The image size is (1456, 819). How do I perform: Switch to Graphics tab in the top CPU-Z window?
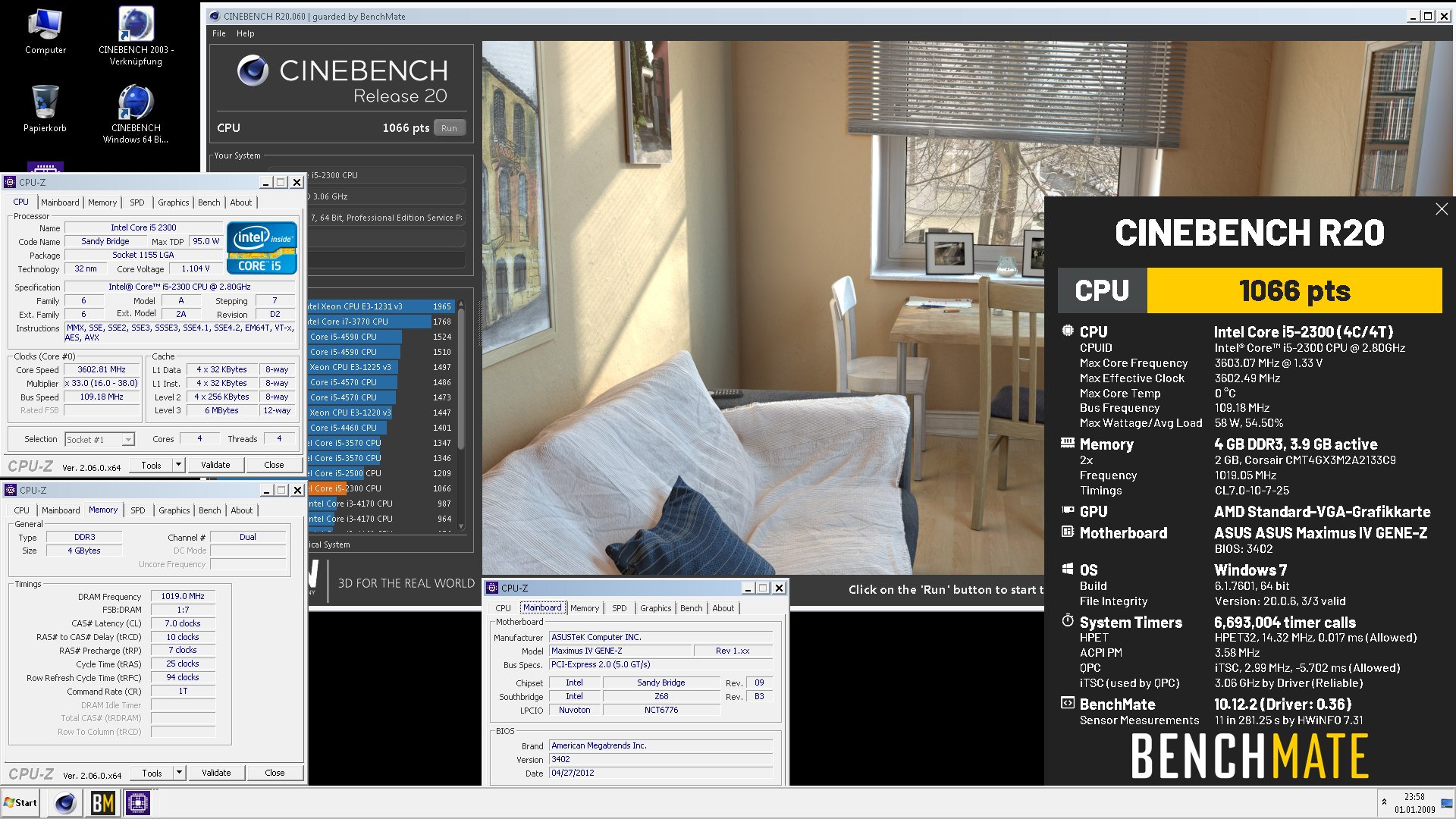point(174,202)
